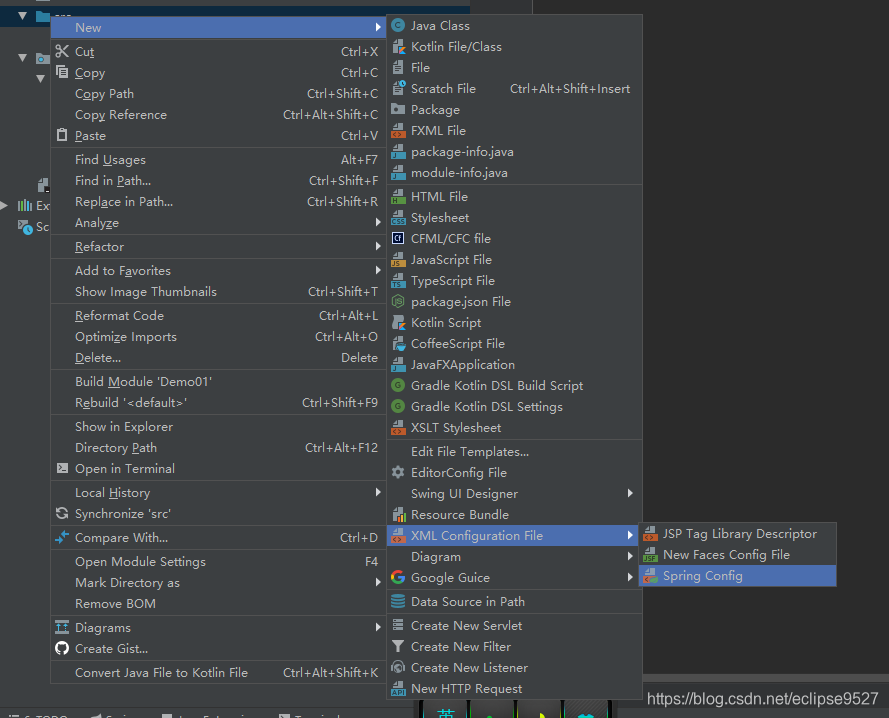
Task: Click the XSLT Stylesheet icon
Action: coord(399,428)
